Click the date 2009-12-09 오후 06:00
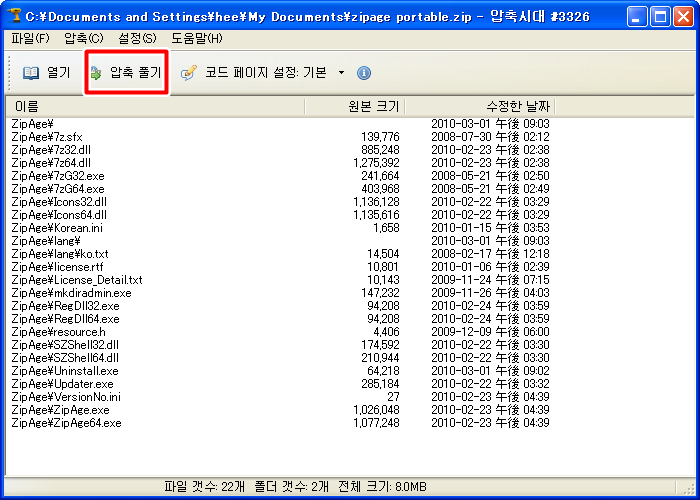This screenshot has width=700, height=500. click(x=490, y=332)
